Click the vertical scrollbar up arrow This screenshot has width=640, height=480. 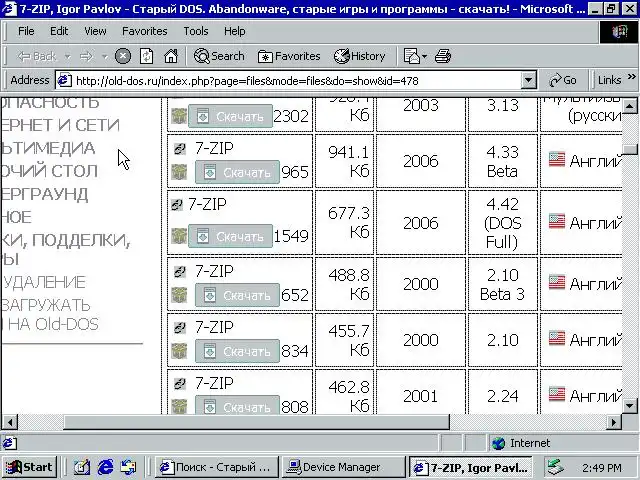630,107
